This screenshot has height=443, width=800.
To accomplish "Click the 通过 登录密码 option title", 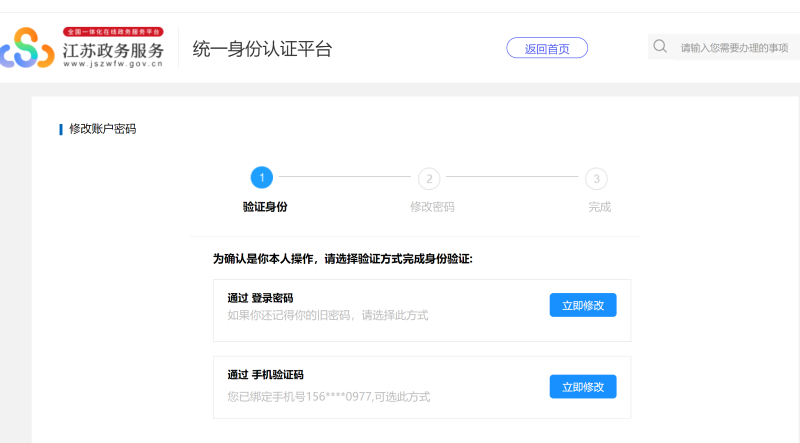I will coord(260,297).
